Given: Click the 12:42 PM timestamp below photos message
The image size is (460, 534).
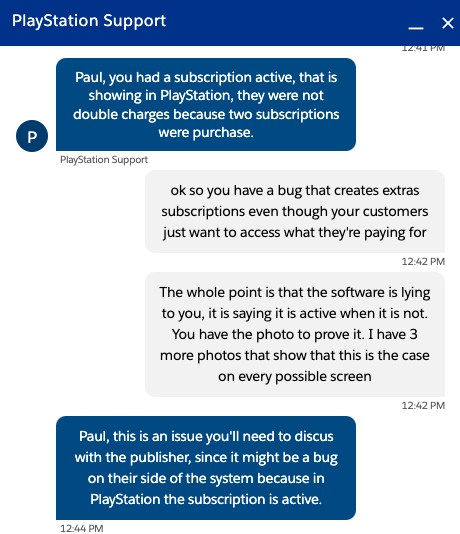Looking at the screenshot, I should 423,406.
